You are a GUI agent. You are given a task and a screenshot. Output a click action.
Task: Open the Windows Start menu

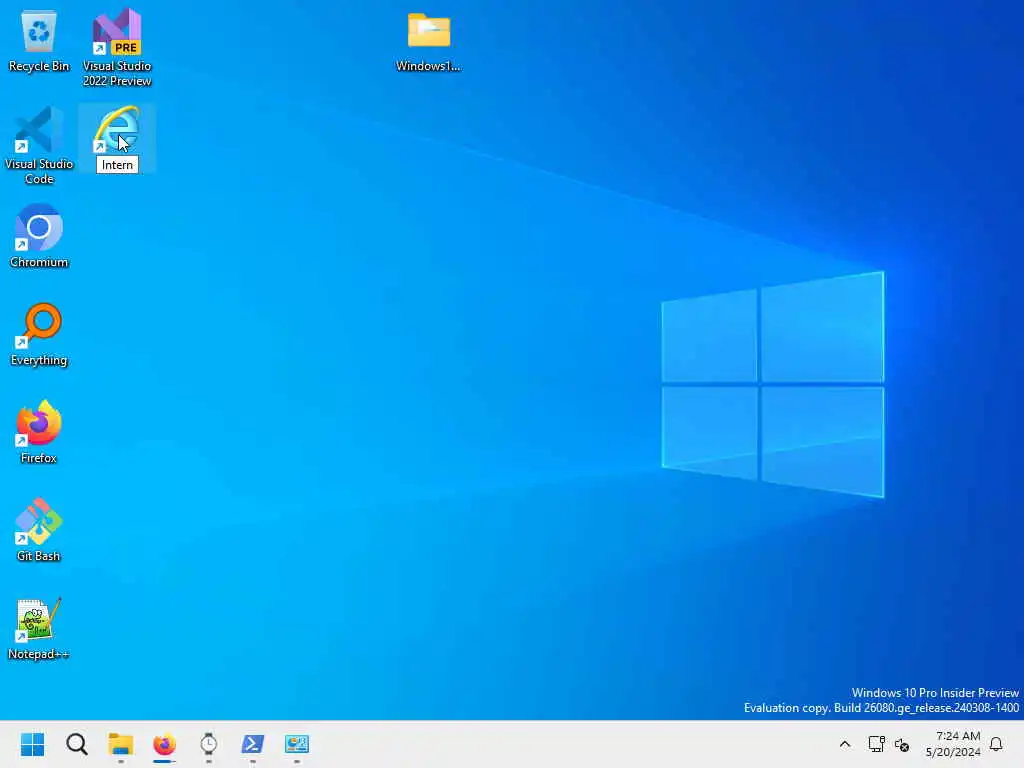pyautogui.click(x=33, y=744)
